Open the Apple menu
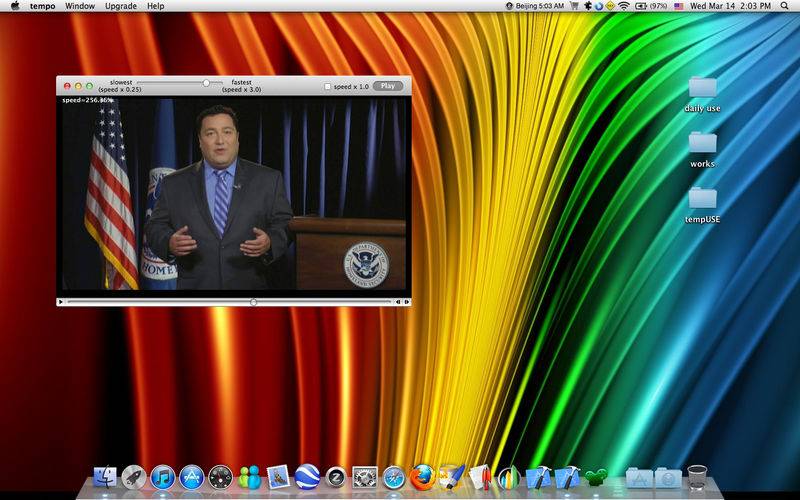The width and height of the screenshot is (800, 500). coord(15,6)
